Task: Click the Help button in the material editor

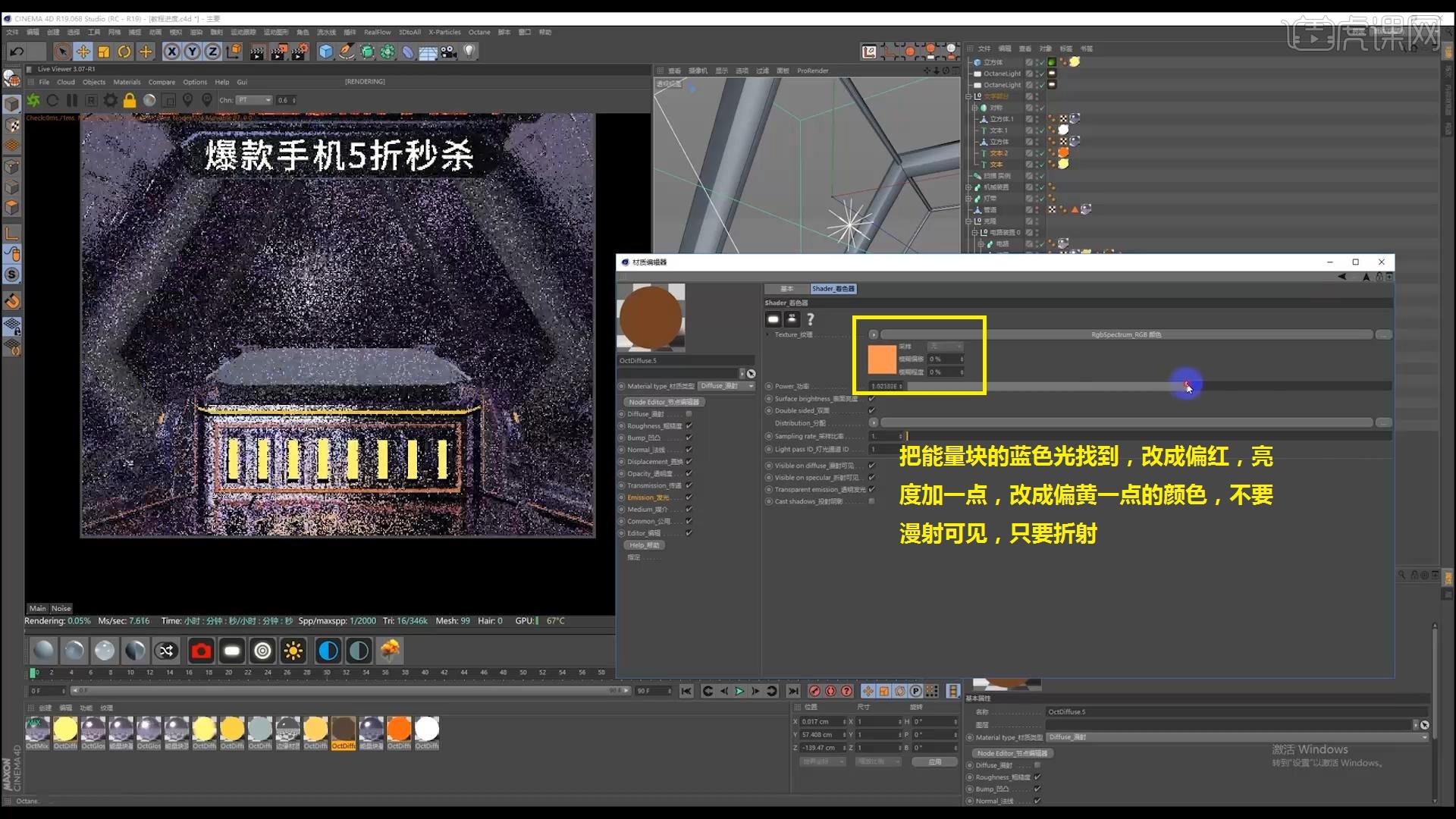Action: [643, 545]
